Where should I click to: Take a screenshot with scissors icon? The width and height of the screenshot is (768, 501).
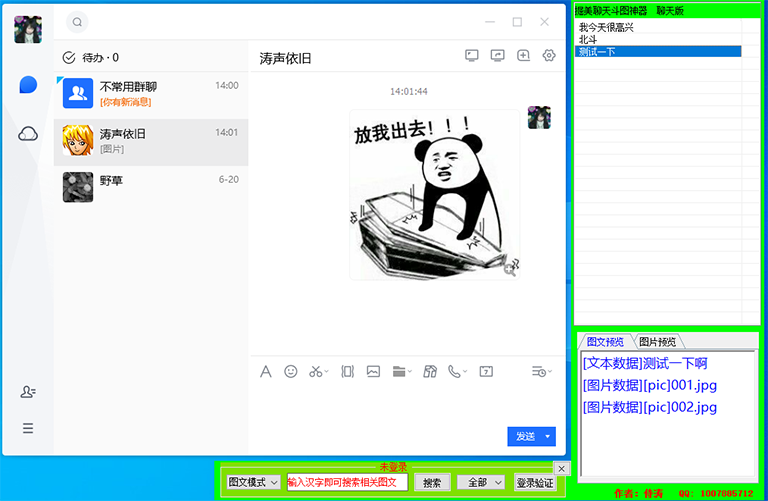point(315,372)
